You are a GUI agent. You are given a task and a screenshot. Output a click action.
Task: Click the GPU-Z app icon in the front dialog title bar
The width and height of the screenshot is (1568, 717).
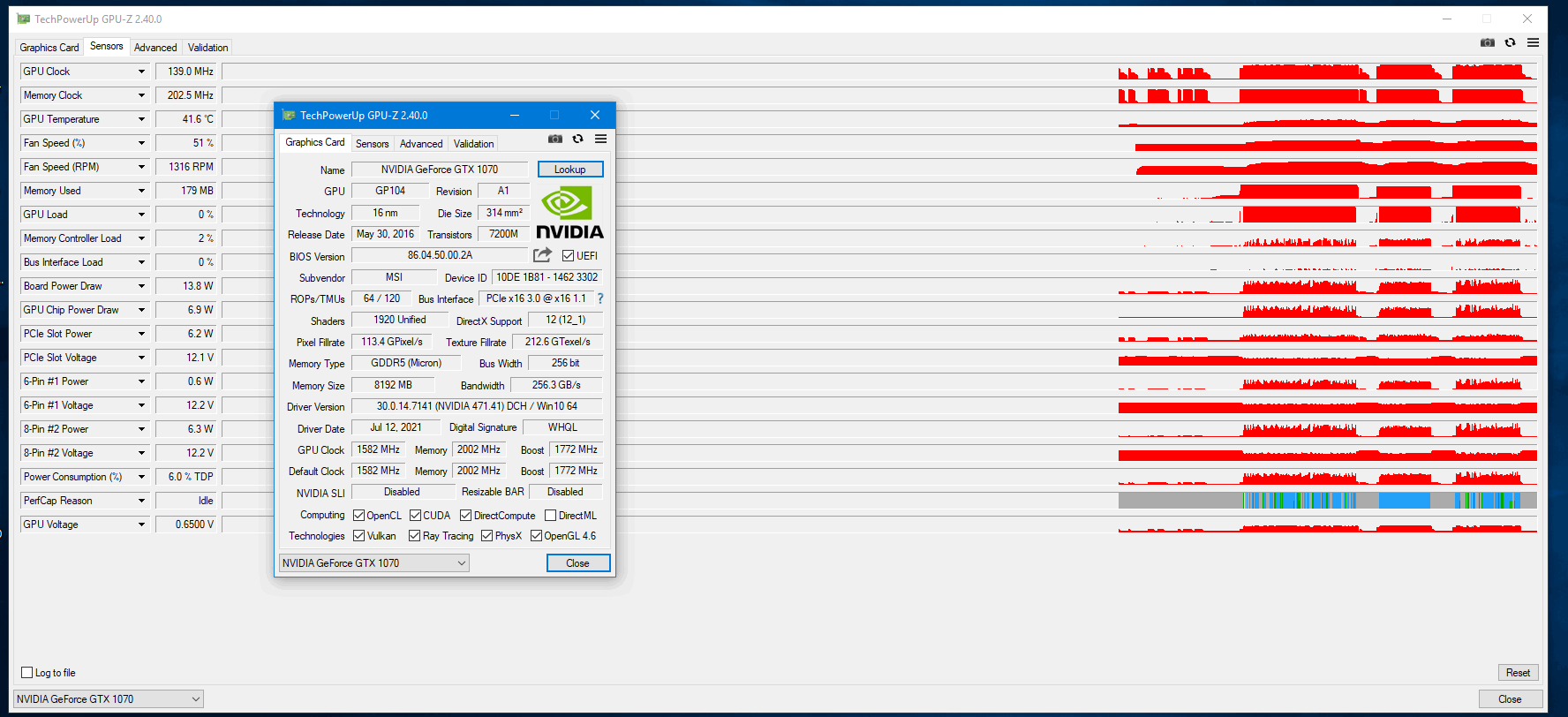289,115
